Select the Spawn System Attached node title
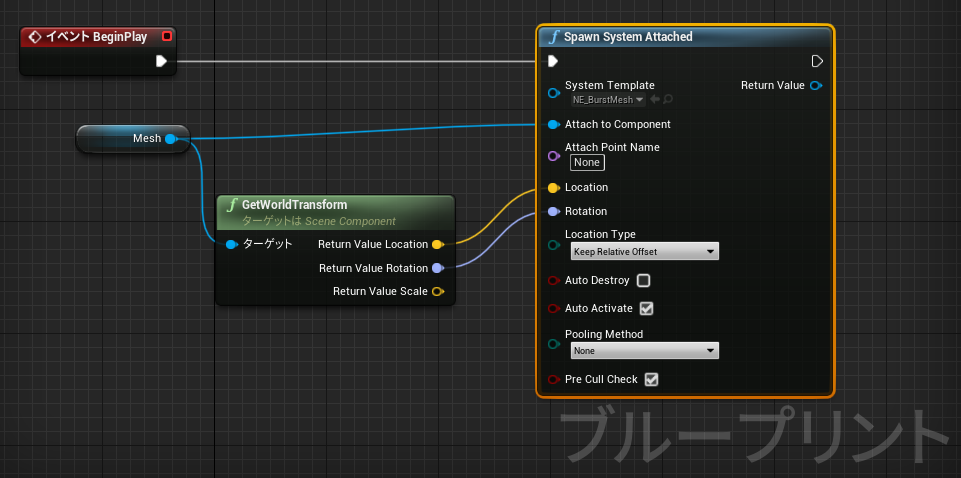961x478 pixels. 628,37
